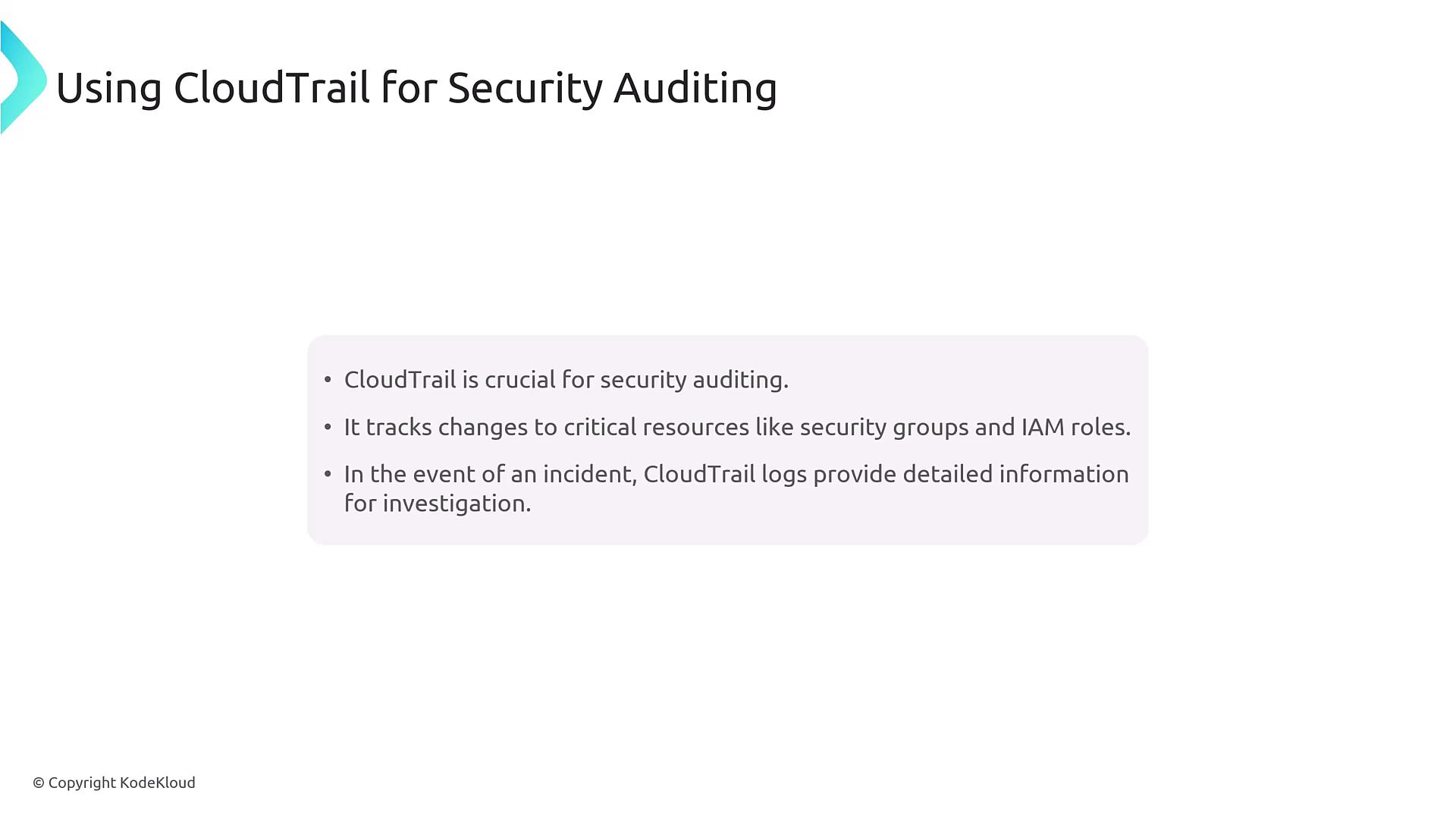Click the word "Auditing" in the title

point(695,88)
